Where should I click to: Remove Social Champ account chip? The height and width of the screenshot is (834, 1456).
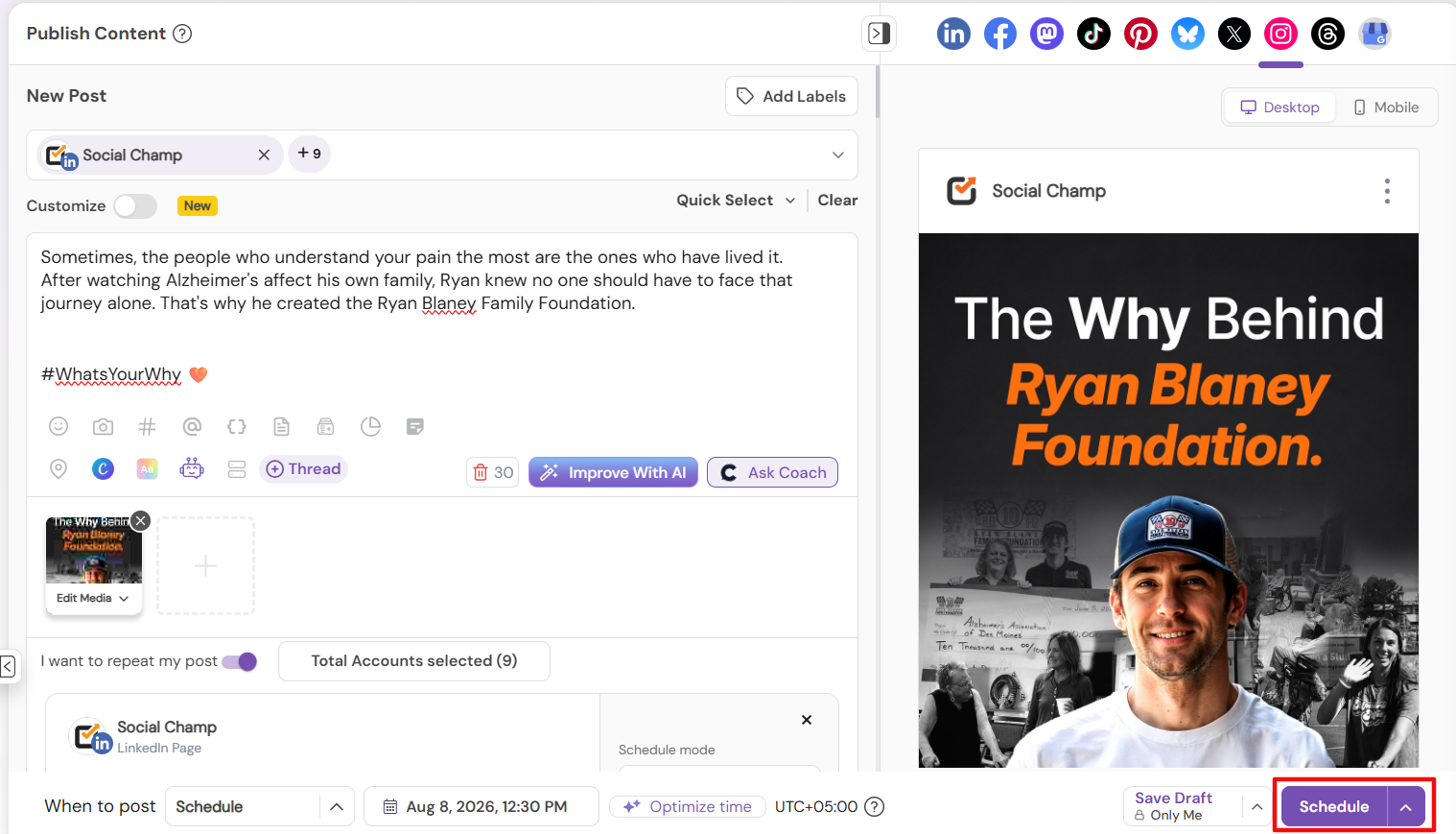click(x=264, y=155)
